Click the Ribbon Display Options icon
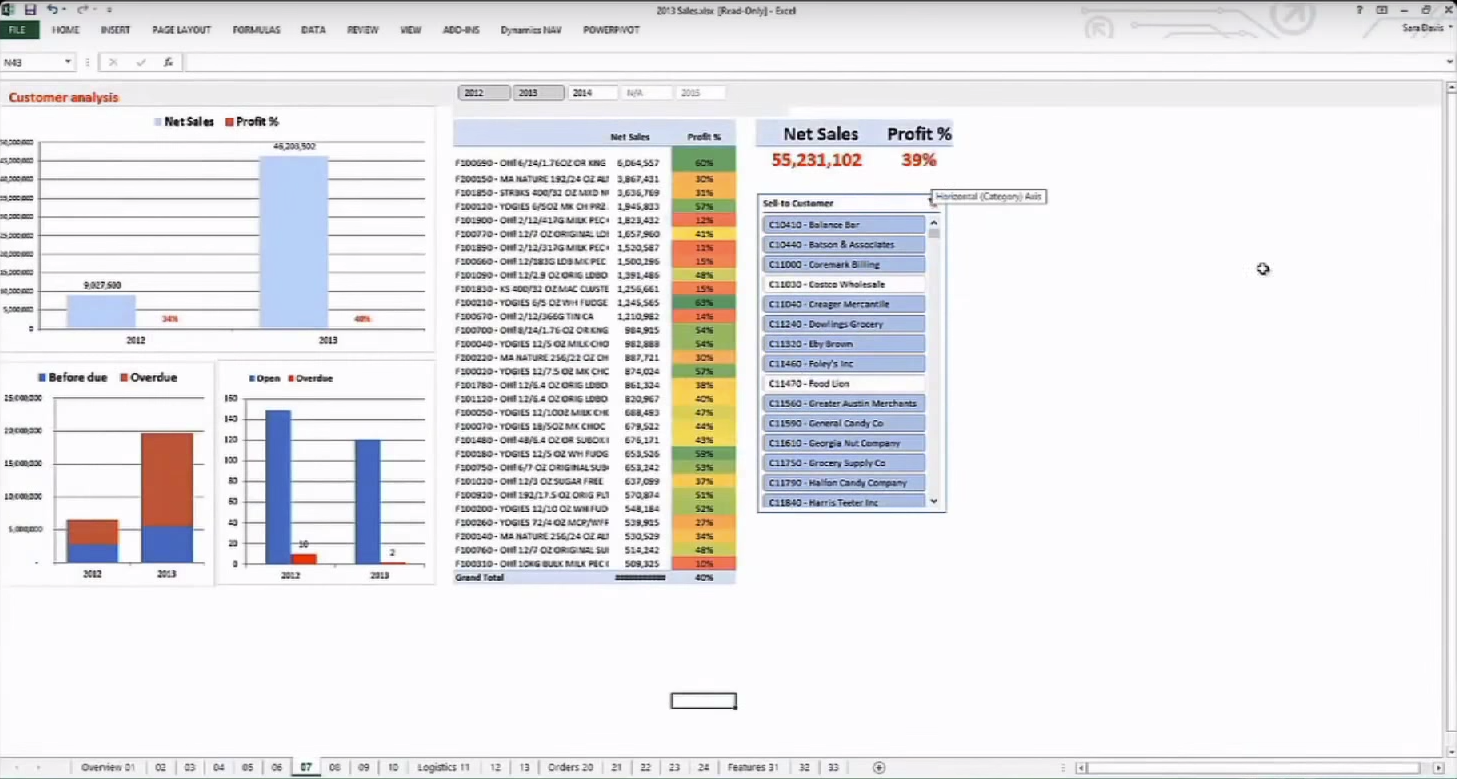 point(1382,9)
